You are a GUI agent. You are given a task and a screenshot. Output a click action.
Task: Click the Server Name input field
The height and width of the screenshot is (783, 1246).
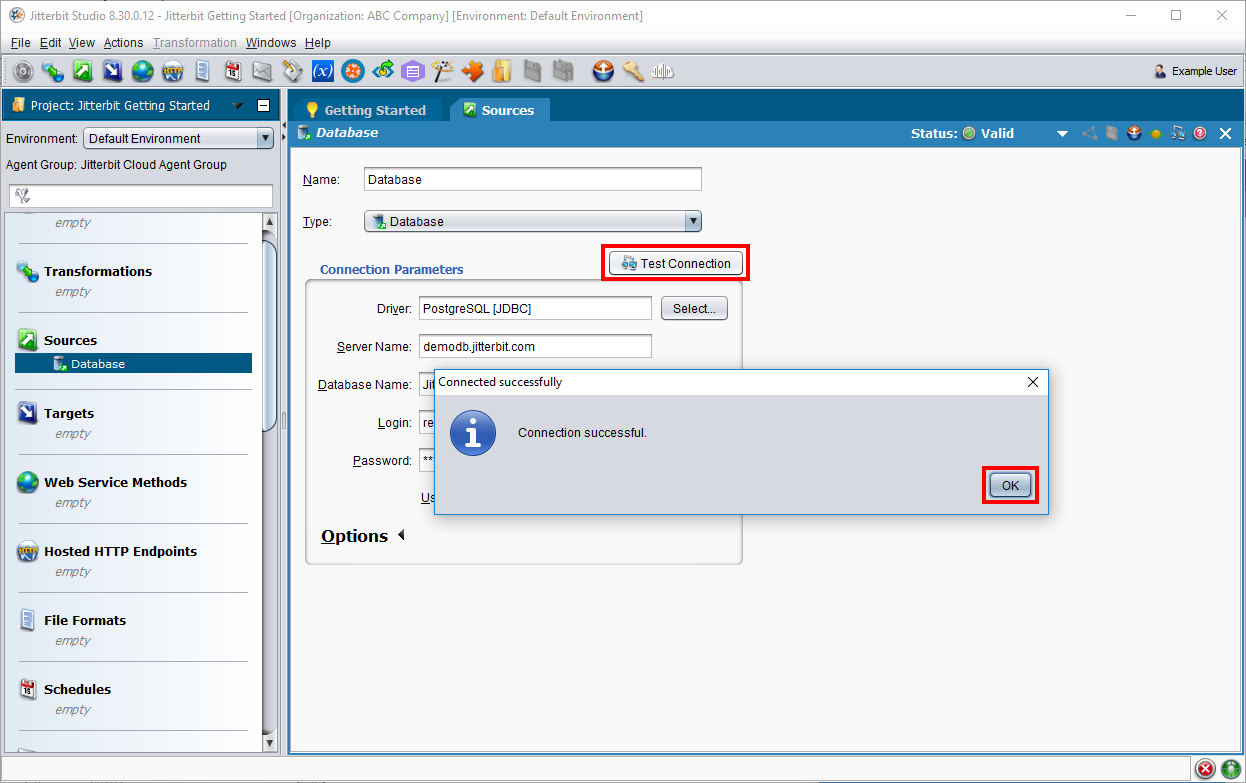[535, 347]
